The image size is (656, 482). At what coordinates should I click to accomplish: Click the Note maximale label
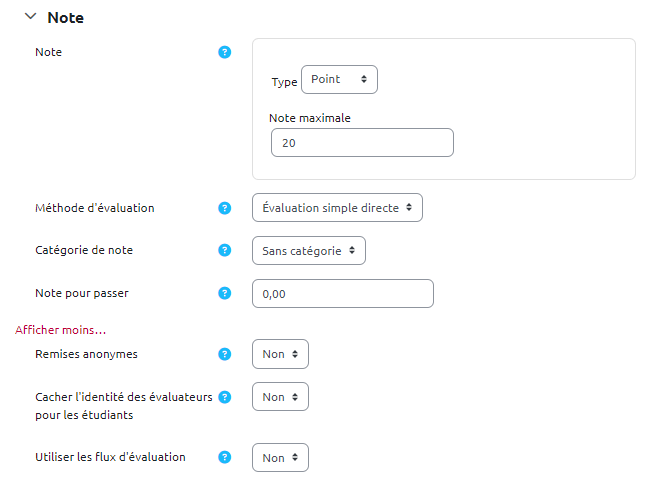310,118
